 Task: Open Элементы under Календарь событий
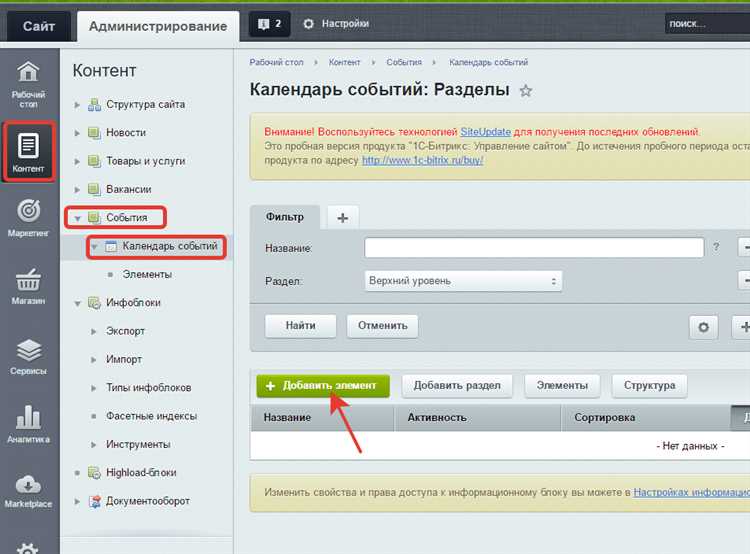pyautogui.click(x=147, y=275)
